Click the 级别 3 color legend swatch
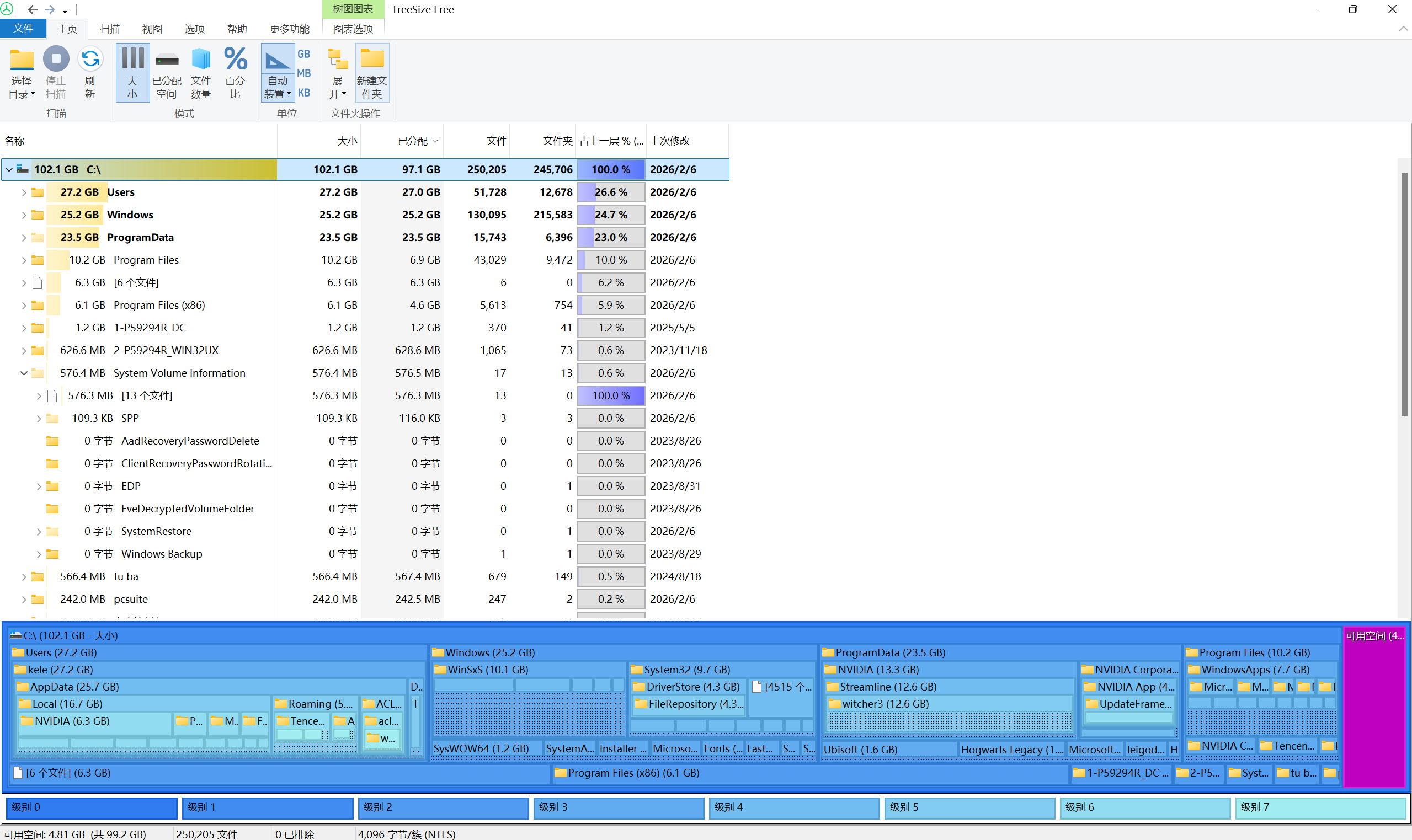Viewport: 1412px width, 840px height. coord(618,807)
